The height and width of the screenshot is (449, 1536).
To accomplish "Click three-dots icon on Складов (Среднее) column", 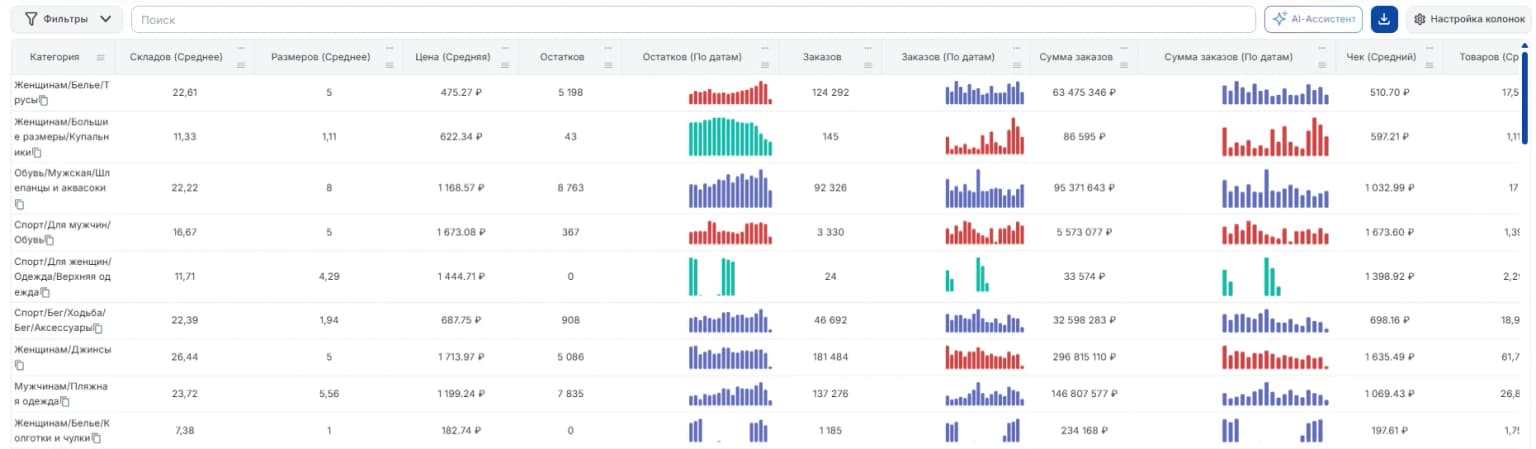I will coord(240,48).
